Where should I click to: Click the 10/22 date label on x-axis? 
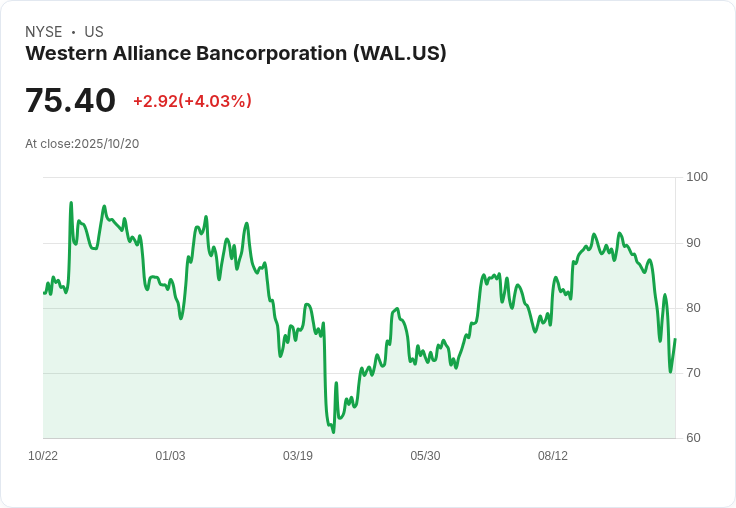43,455
